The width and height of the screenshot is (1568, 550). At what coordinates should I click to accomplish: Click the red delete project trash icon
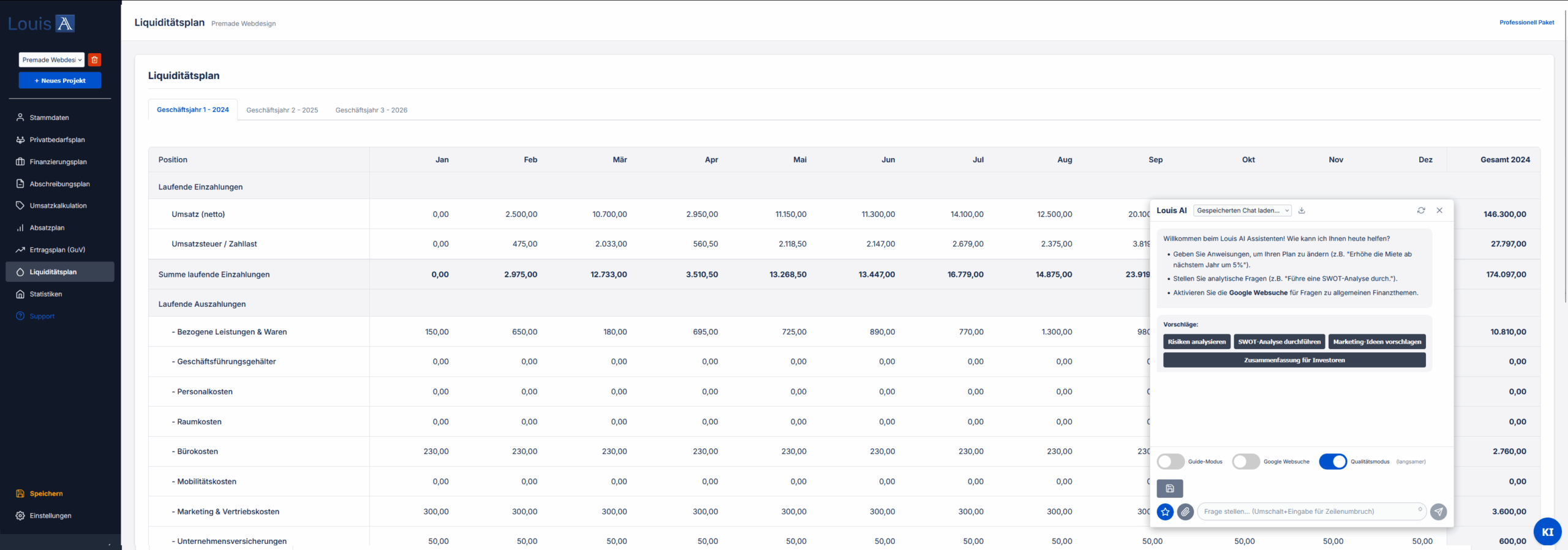(x=94, y=60)
